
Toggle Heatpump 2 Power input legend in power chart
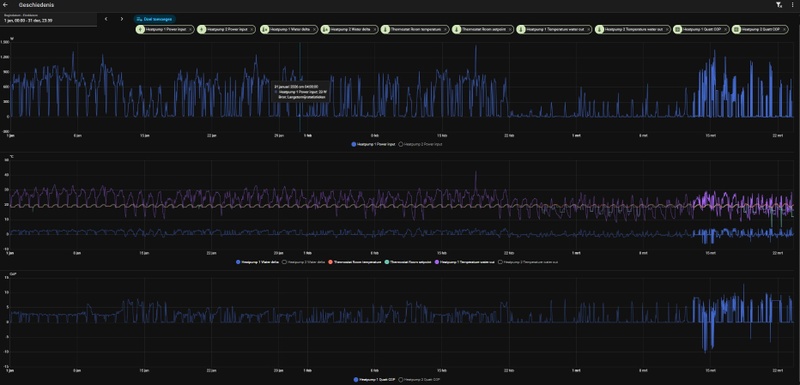[420, 144]
